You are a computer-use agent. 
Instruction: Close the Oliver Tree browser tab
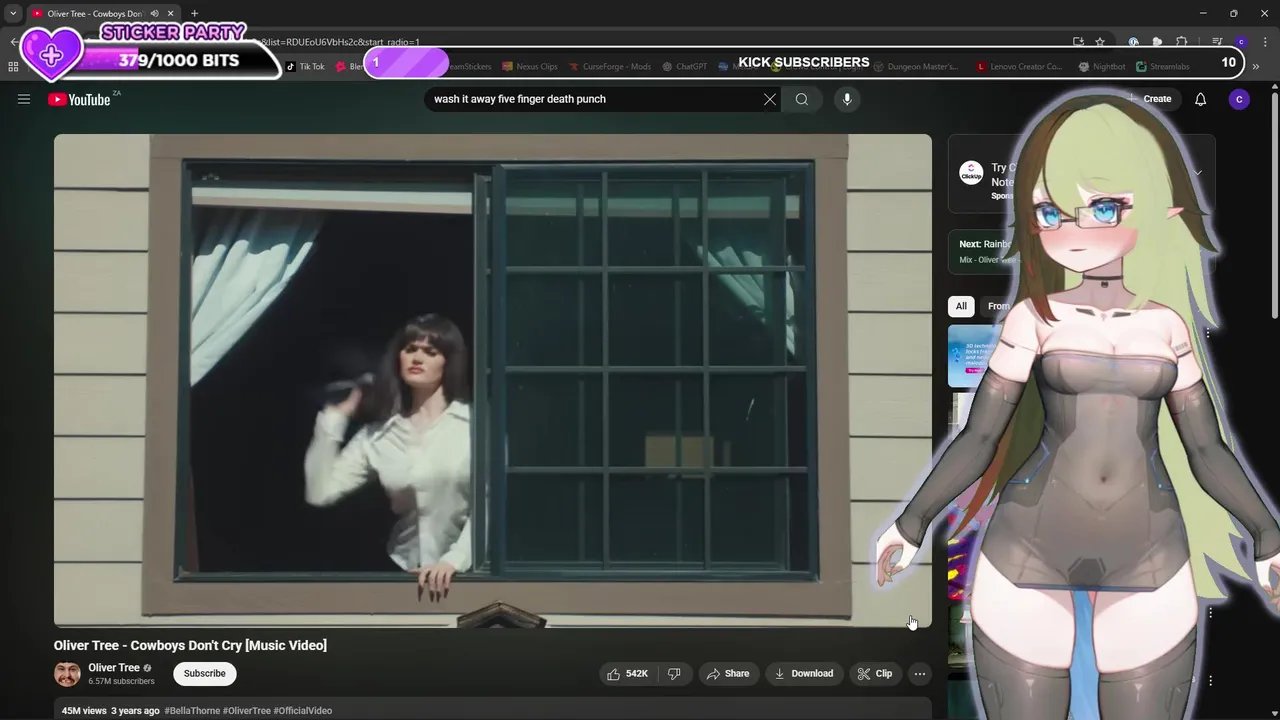170,14
